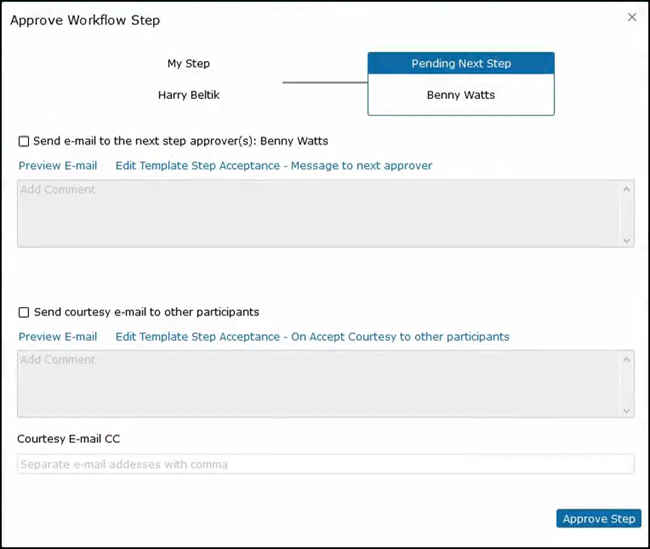Enable e-mail to next step approver checkbox
The height and width of the screenshot is (549, 650).
[24, 141]
